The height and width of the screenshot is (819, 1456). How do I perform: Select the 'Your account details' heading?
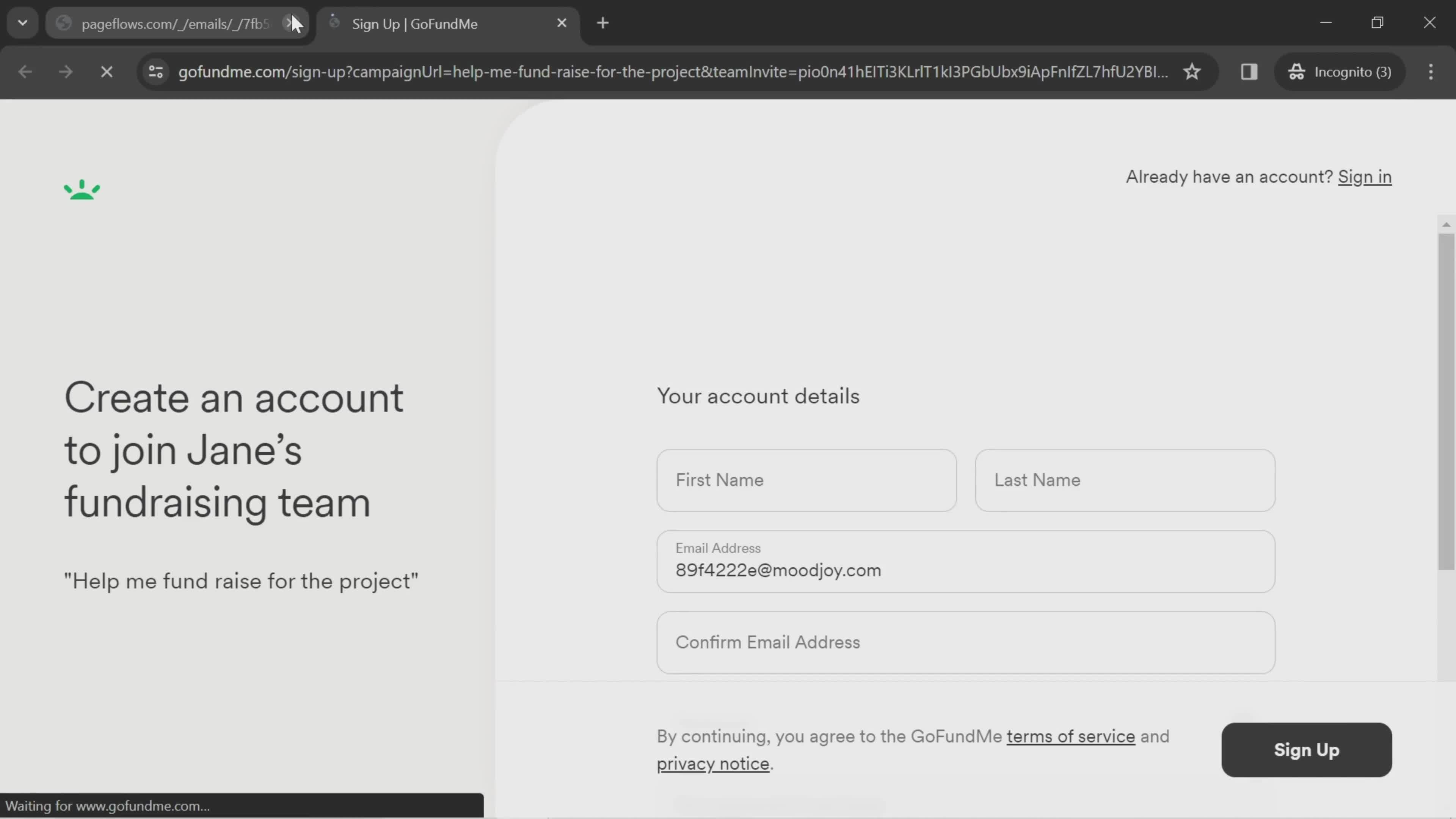click(x=758, y=396)
